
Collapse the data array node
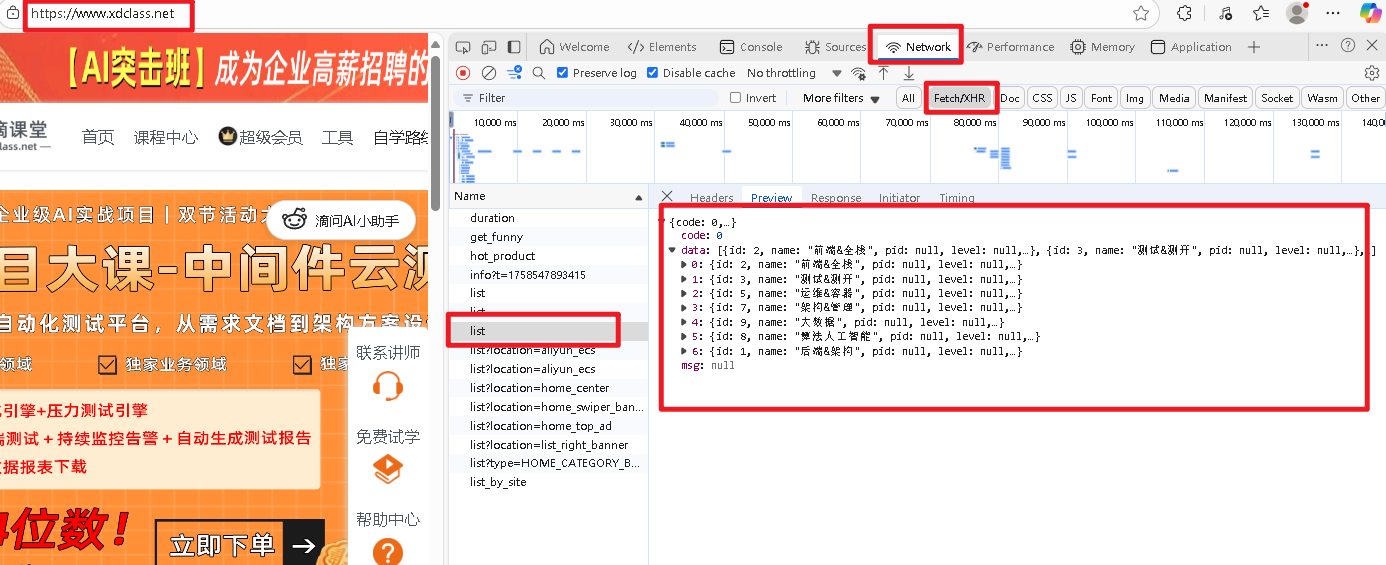coord(672,250)
